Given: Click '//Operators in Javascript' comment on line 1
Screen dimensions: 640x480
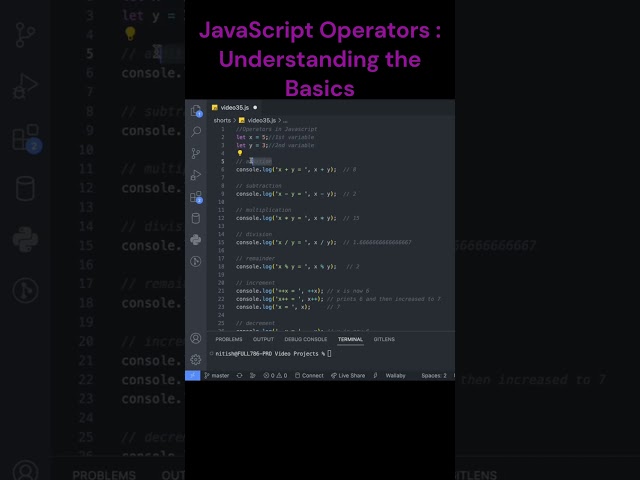Looking at the screenshot, I should coord(276,129).
